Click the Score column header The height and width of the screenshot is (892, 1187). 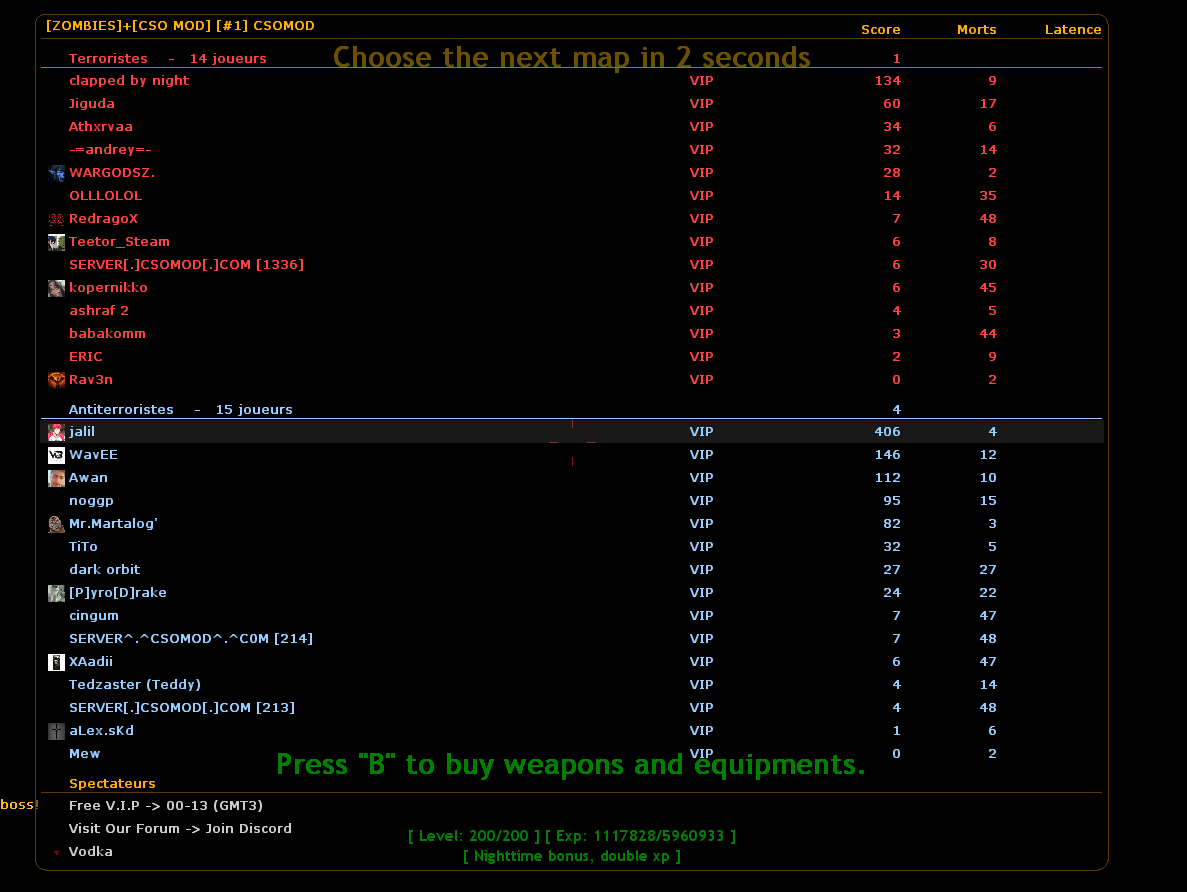880,30
